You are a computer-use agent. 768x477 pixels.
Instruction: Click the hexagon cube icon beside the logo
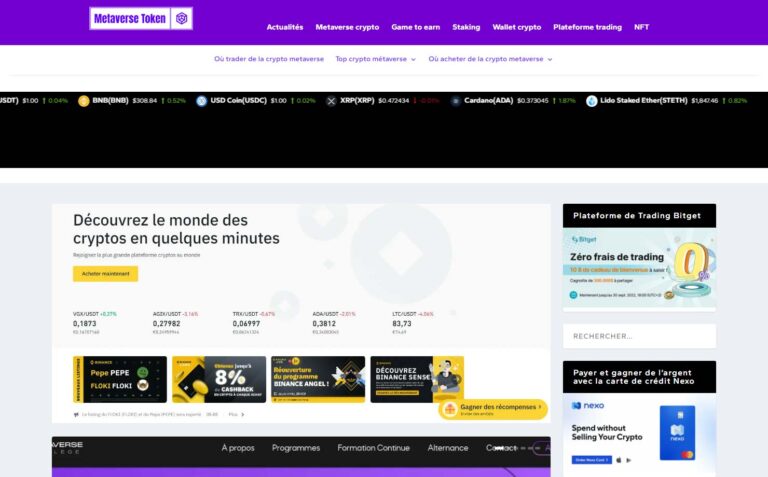point(182,19)
